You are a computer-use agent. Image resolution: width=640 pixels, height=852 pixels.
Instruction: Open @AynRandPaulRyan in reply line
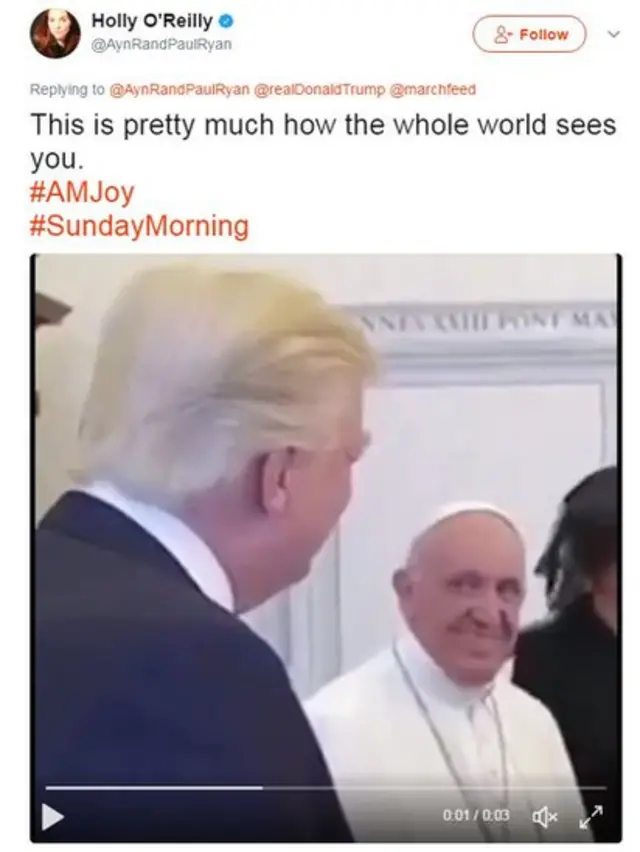tap(180, 89)
